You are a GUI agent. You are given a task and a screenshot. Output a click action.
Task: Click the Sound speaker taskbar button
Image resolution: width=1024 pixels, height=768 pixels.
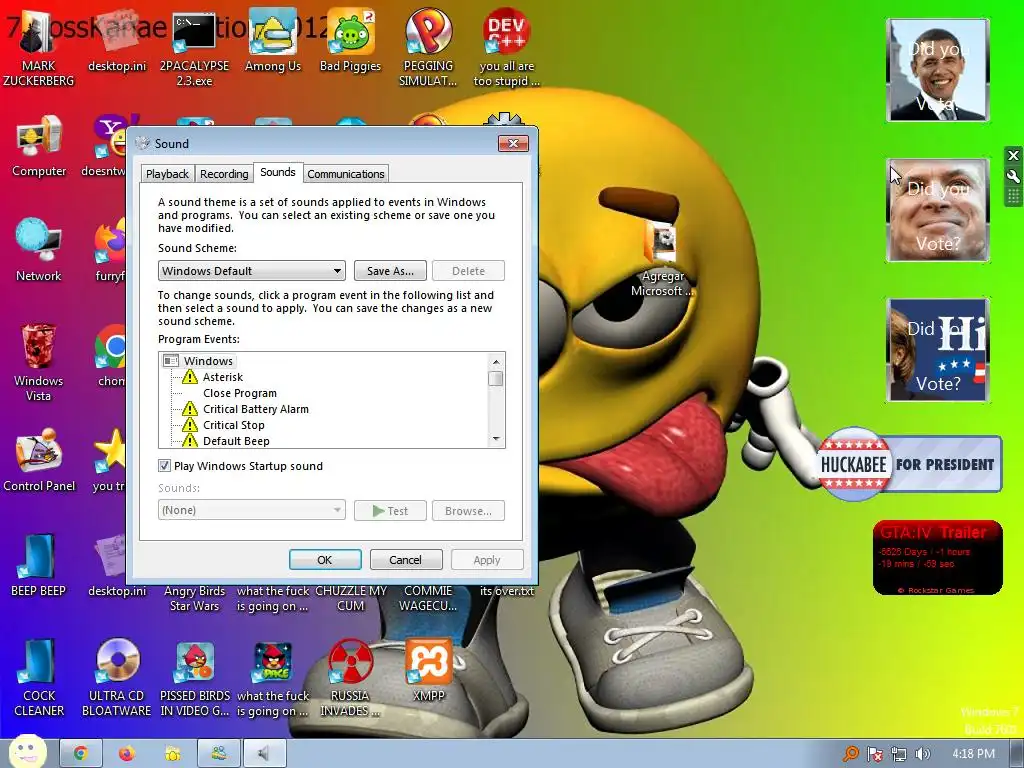point(264,754)
